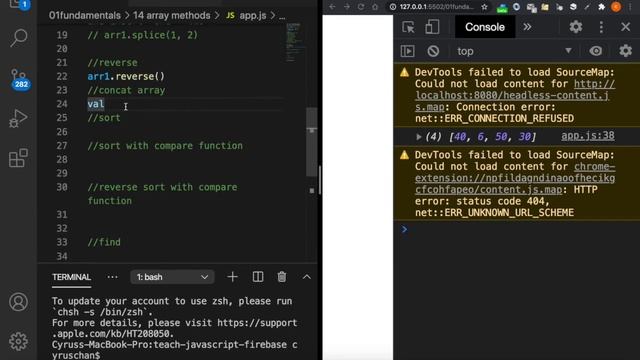Toggle DevTools device toolbar
640x360 pixels.
click(x=432, y=27)
